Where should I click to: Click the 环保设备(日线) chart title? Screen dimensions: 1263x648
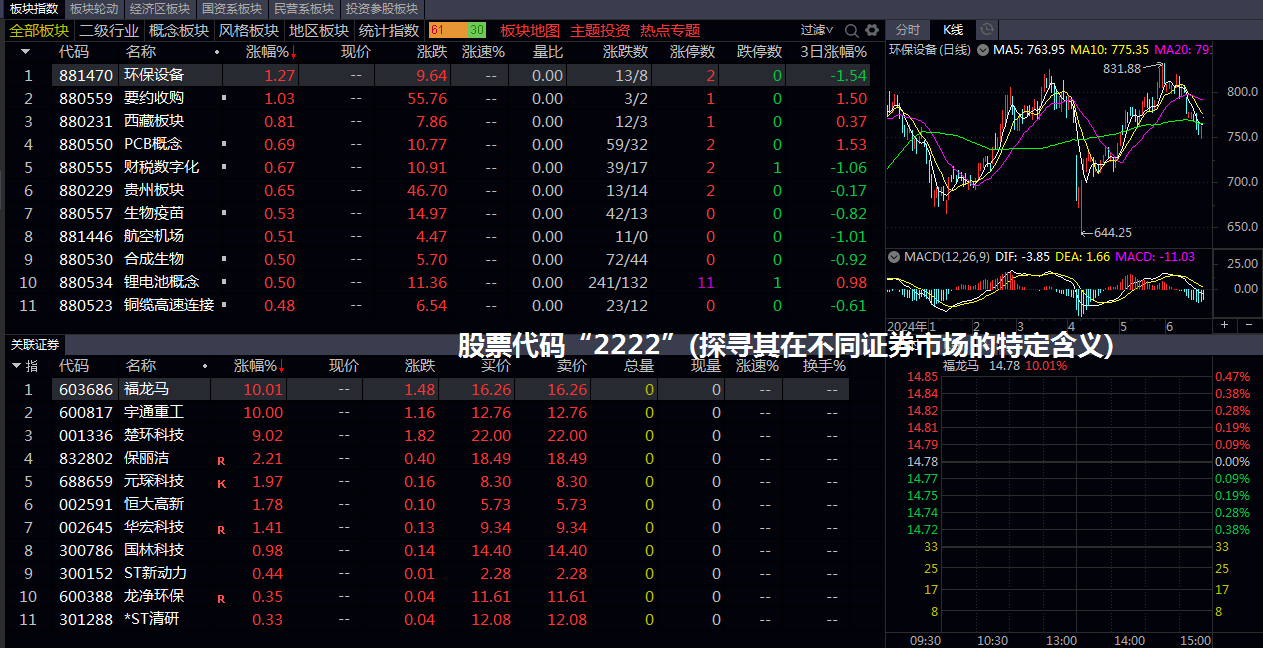[930, 49]
